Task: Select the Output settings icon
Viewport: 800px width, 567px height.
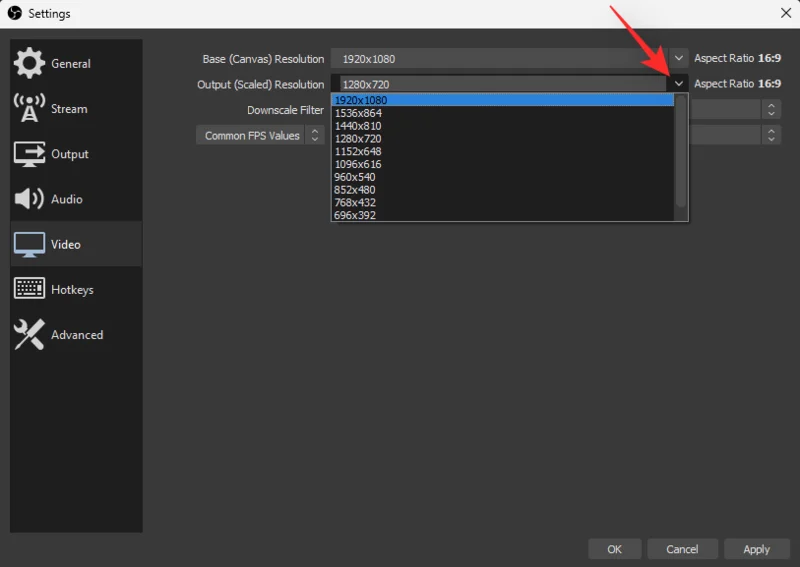Action: [29, 154]
